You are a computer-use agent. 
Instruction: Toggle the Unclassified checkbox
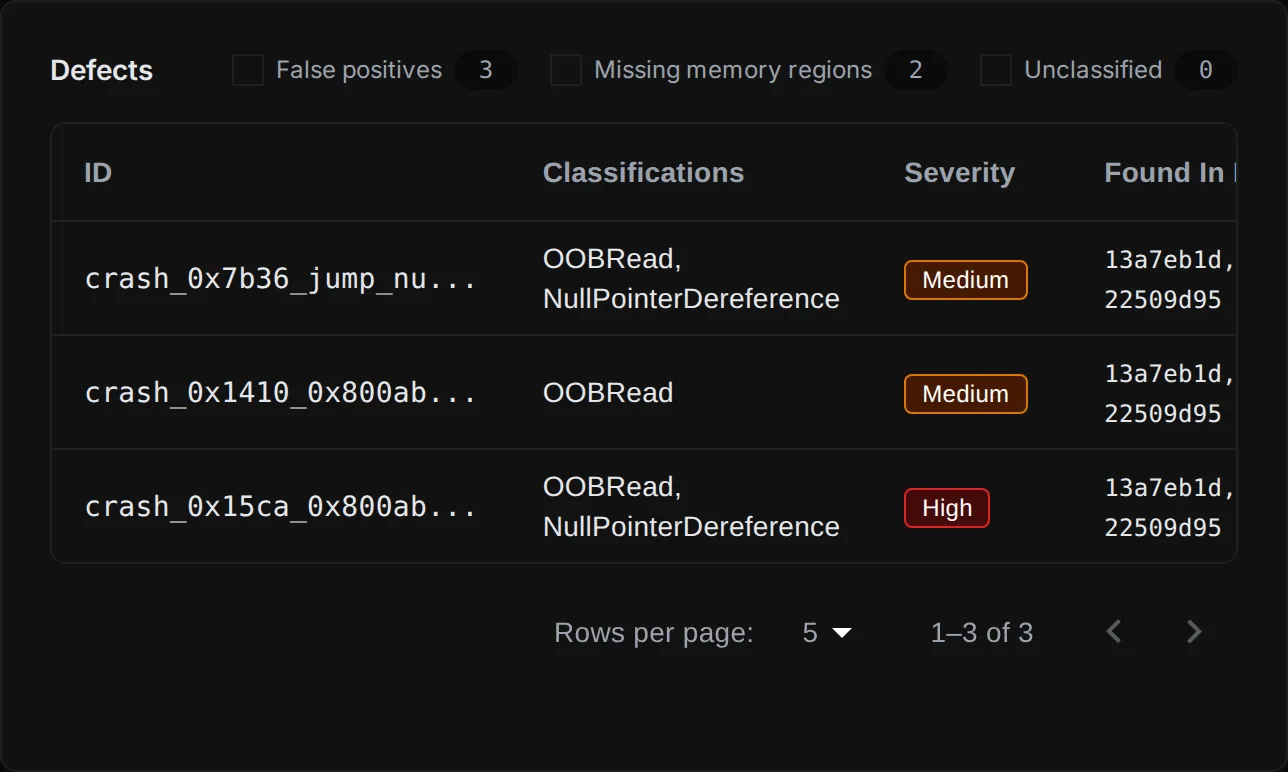pyautogui.click(x=996, y=70)
